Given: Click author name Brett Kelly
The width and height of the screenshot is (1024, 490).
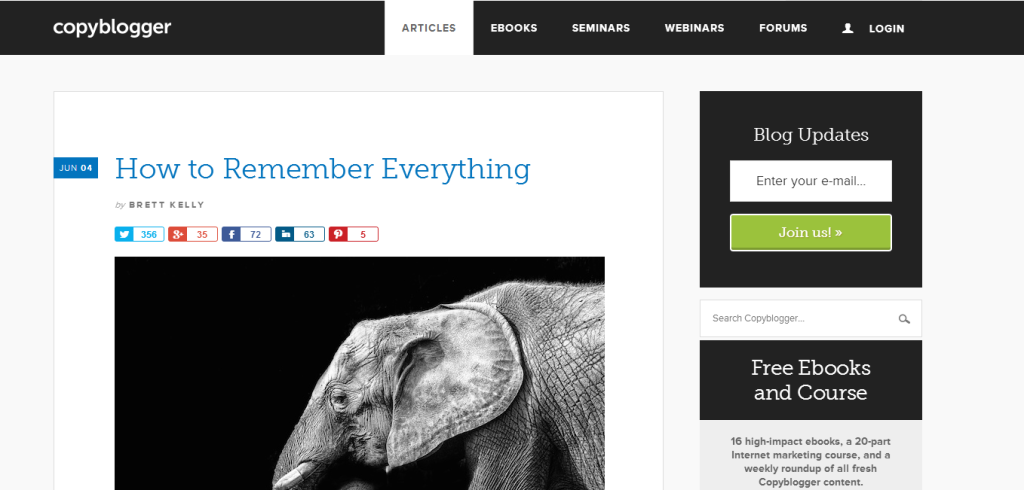Looking at the screenshot, I should [x=167, y=205].
